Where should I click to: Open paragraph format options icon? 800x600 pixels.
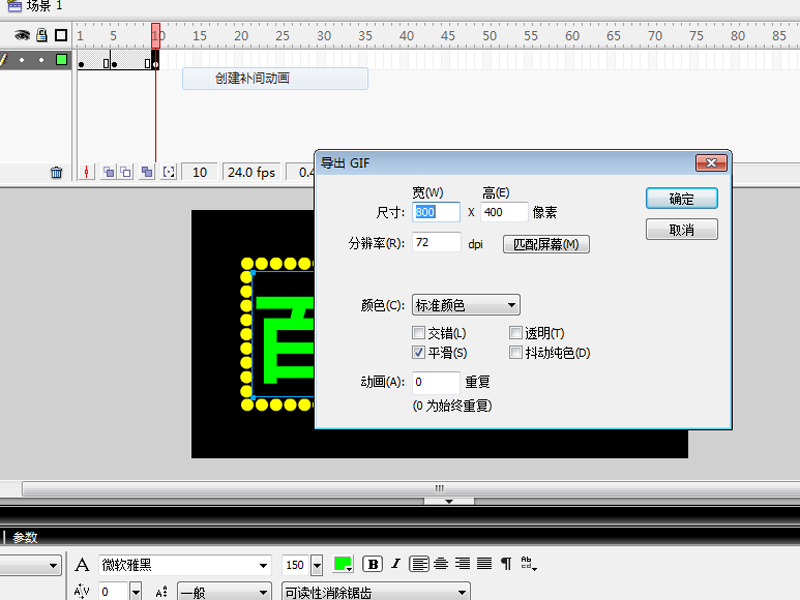(x=506, y=564)
